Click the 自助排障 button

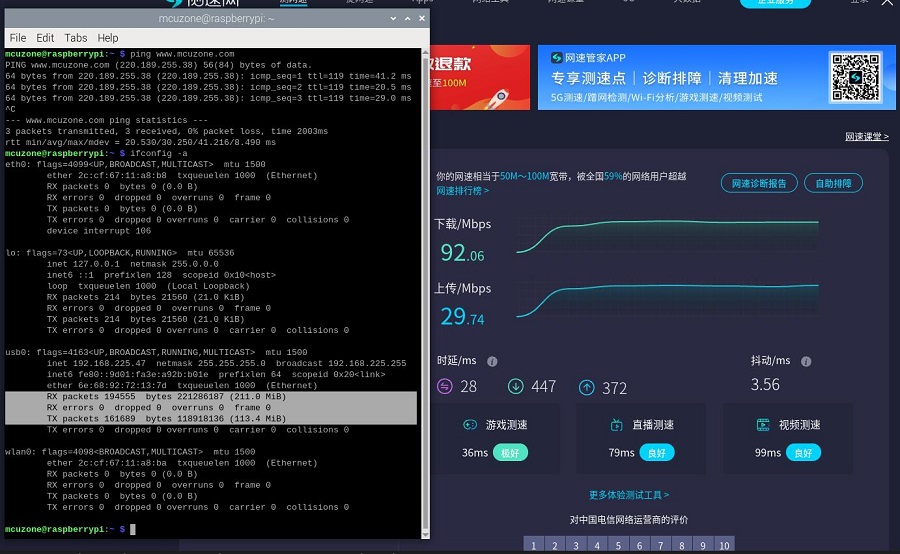click(833, 183)
